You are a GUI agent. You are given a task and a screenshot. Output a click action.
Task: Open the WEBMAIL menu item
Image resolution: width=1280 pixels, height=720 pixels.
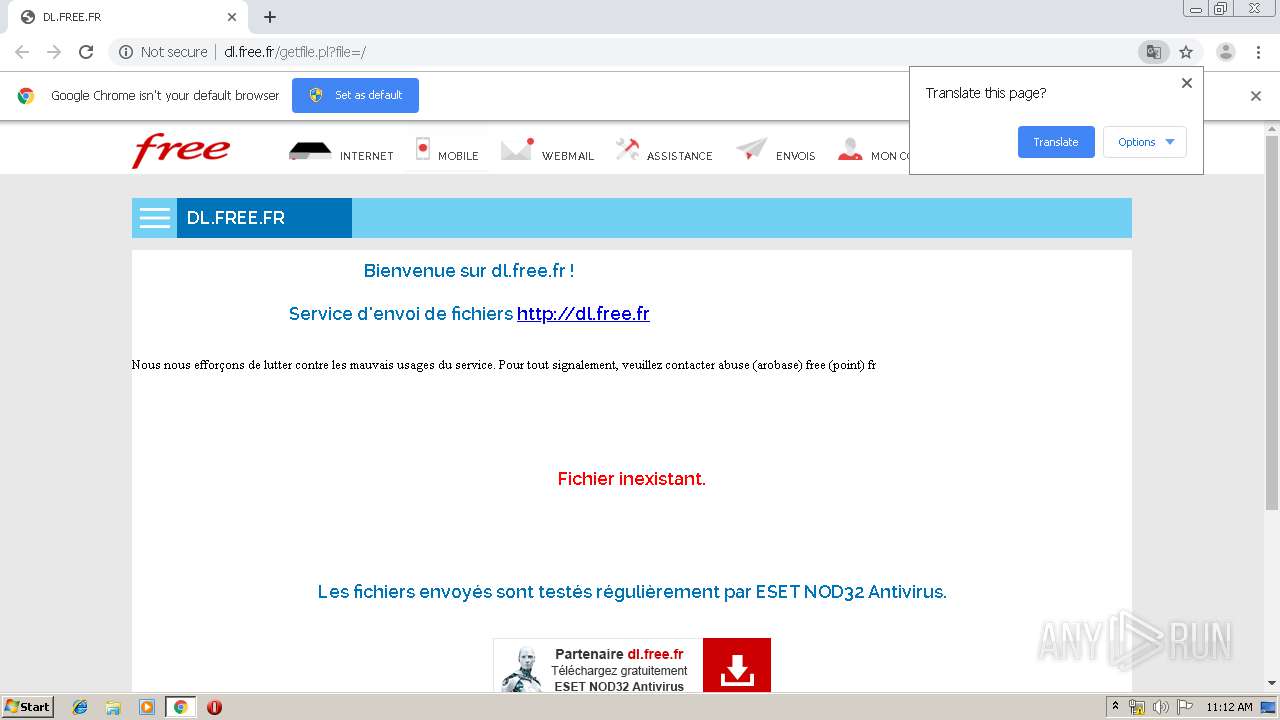pyautogui.click(x=547, y=151)
